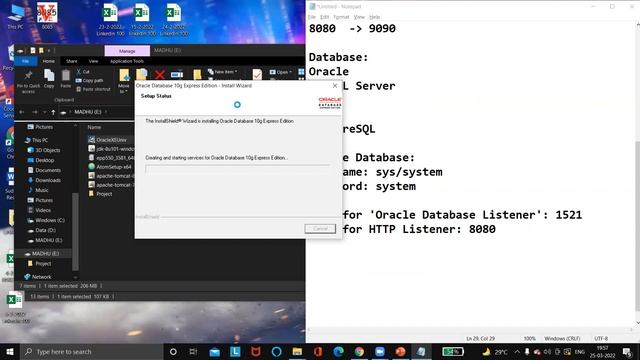Click the Up arrow in File Explorer

pos(53,112)
